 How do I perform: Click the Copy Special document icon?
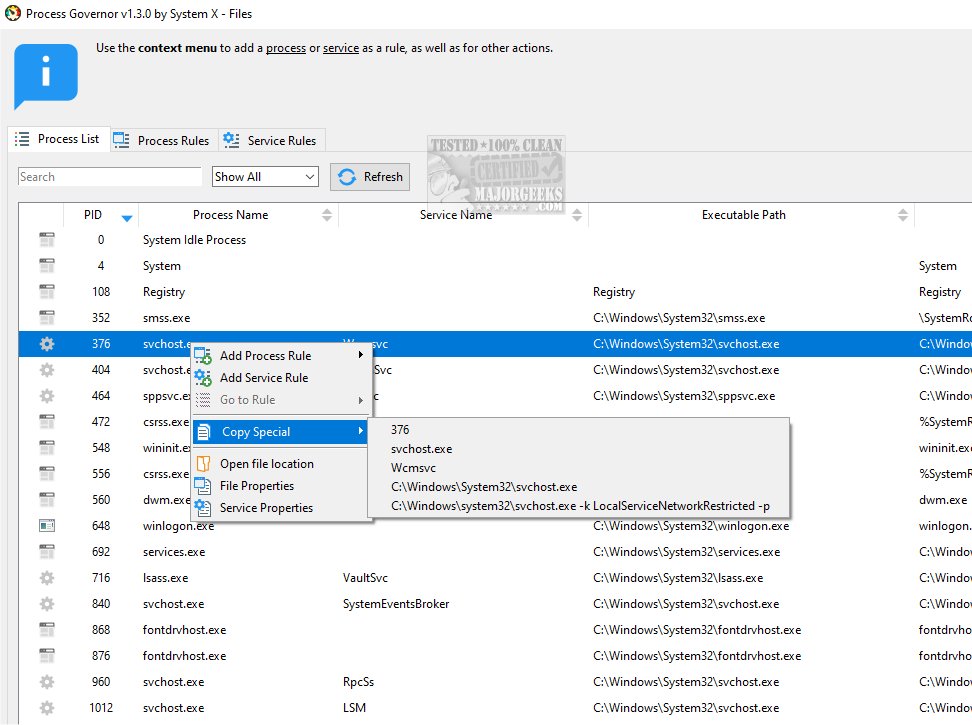click(x=203, y=432)
